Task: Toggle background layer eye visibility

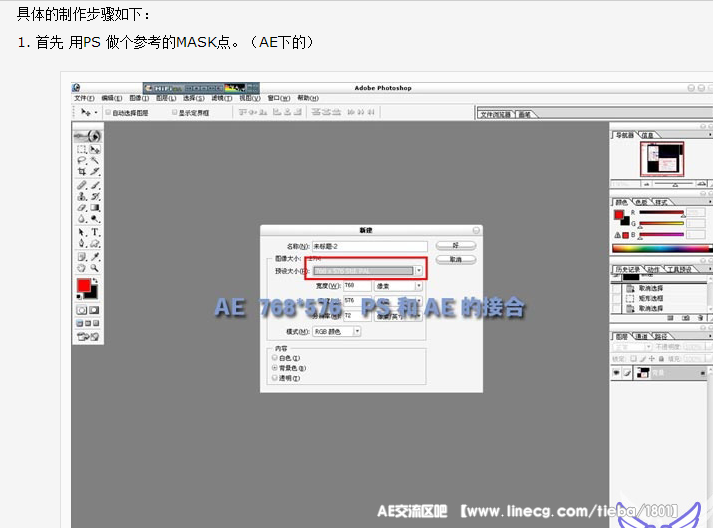Action: (617, 373)
